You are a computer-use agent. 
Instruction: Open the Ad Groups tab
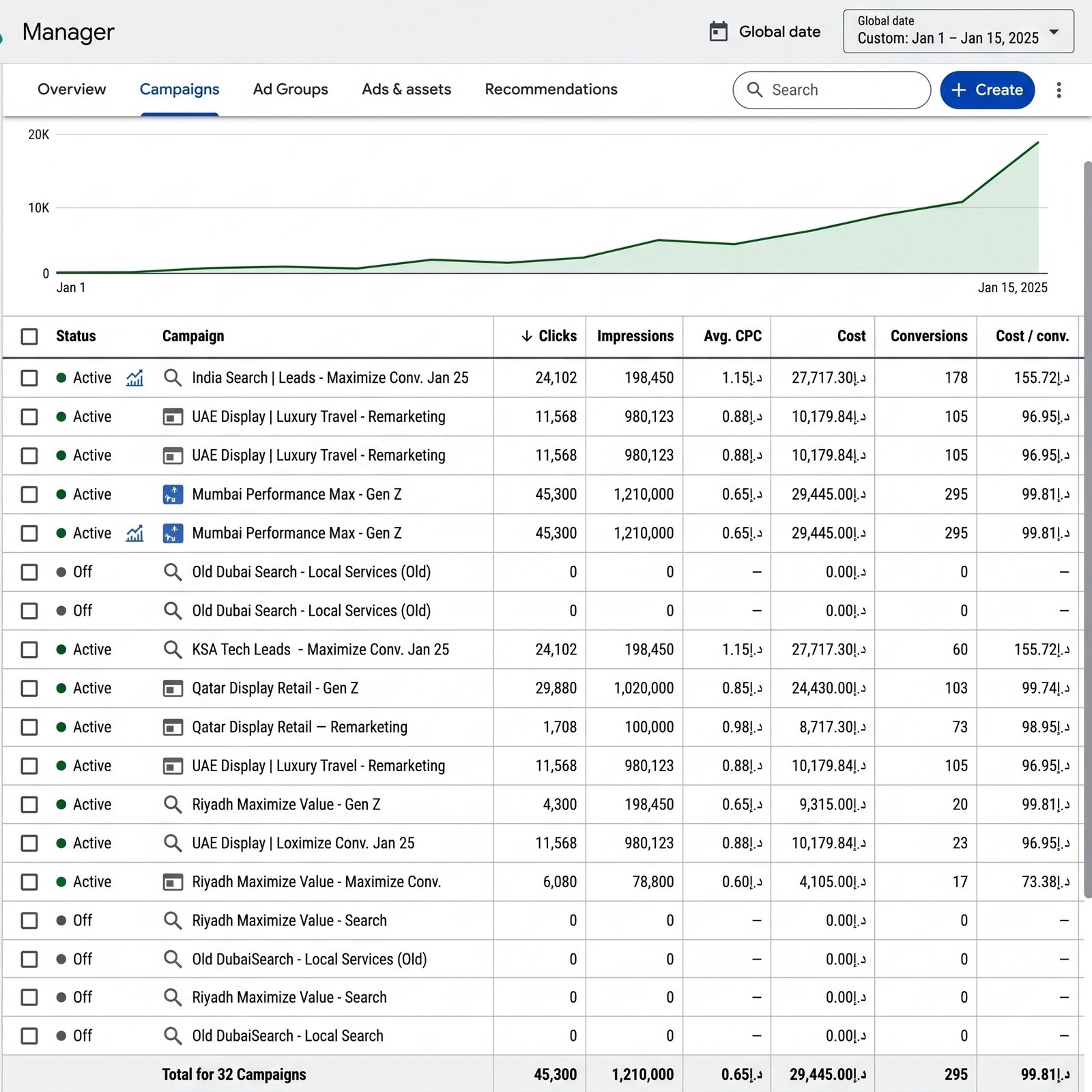pyautogui.click(x=290, y=89)
